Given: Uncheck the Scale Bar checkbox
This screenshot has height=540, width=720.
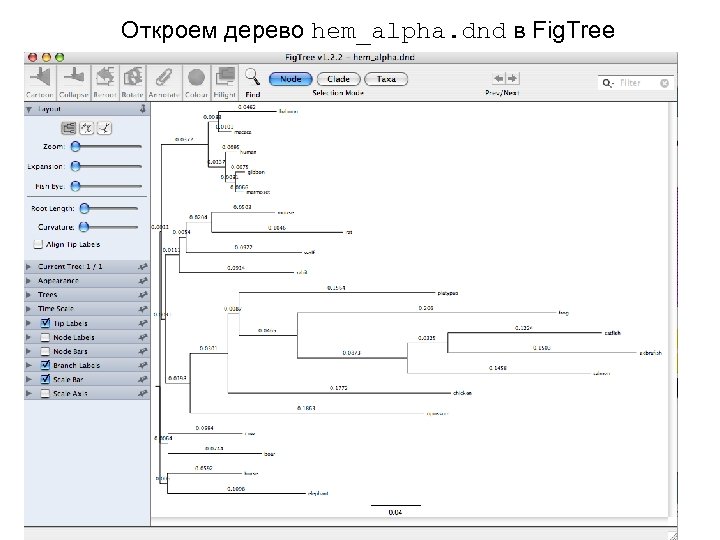Looking at the screenshot, I should pos(45,379).
